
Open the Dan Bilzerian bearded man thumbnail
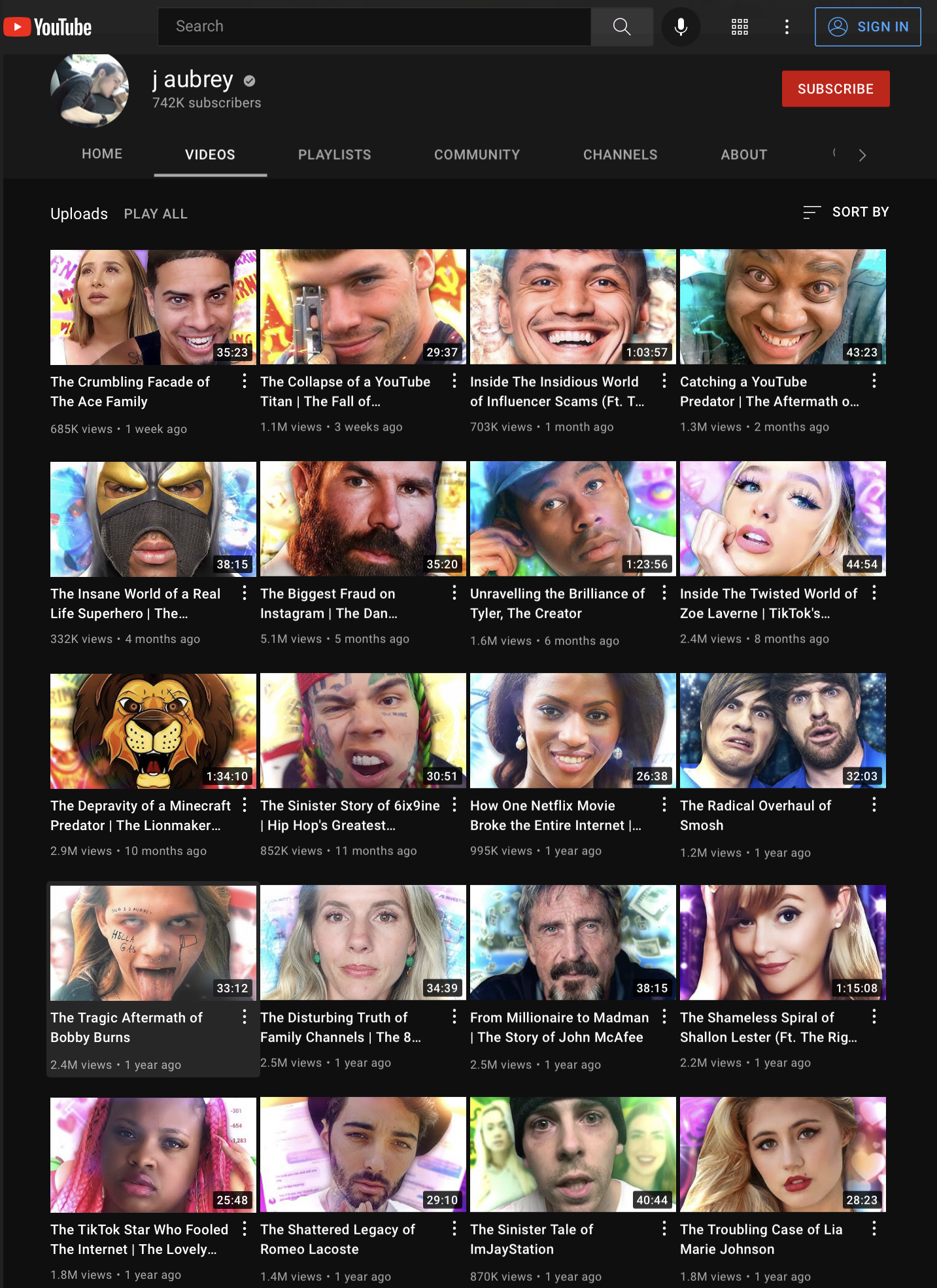click(363, 519)
